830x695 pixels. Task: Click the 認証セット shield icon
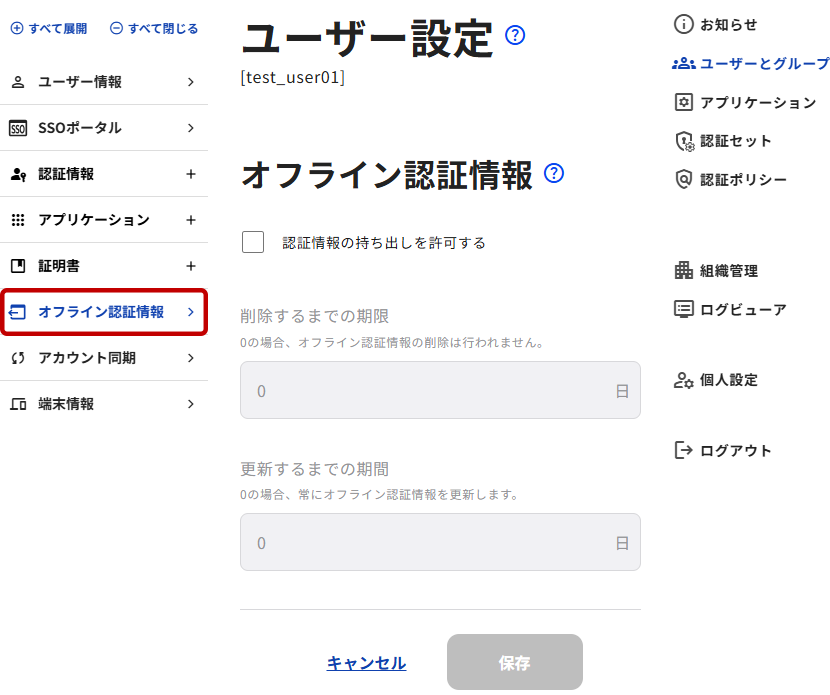[684, 141]
